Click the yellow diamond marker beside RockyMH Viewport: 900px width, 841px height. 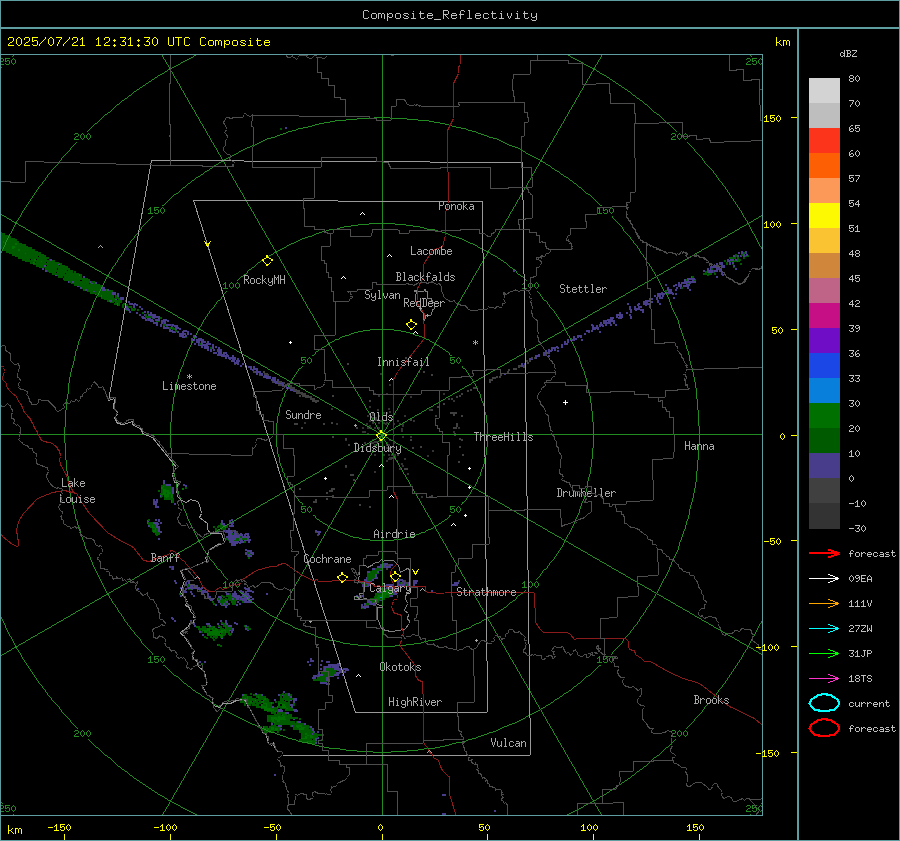(x=267, y=261)
